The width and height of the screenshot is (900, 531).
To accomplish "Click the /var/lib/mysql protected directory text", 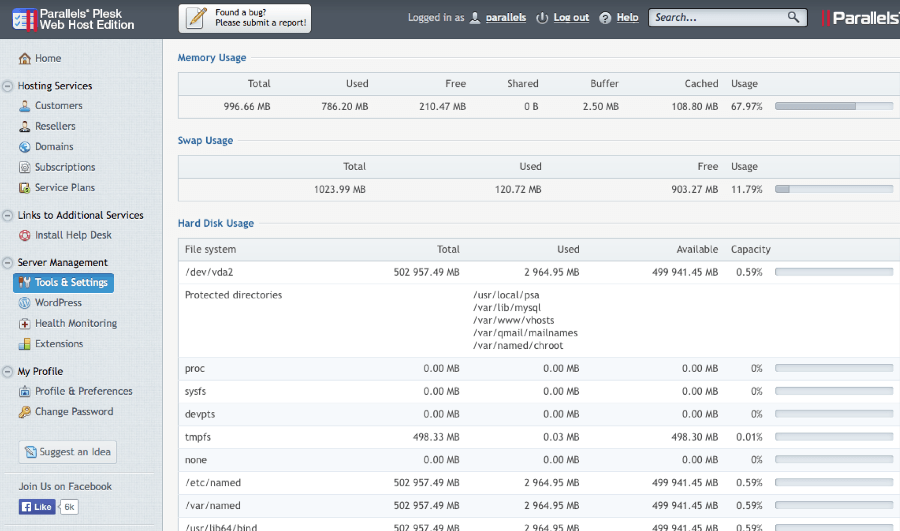I will click(x=507, y=308).
